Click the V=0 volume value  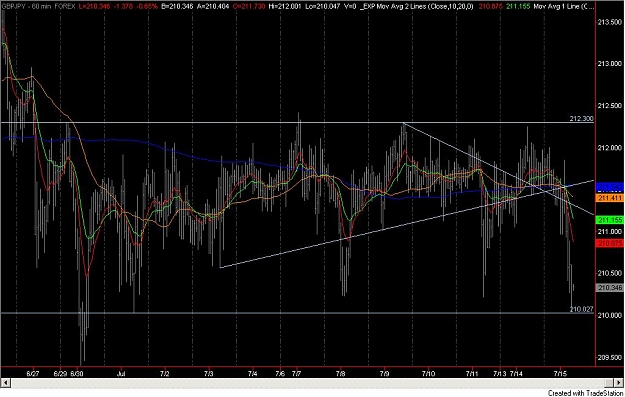pos(350,6)
